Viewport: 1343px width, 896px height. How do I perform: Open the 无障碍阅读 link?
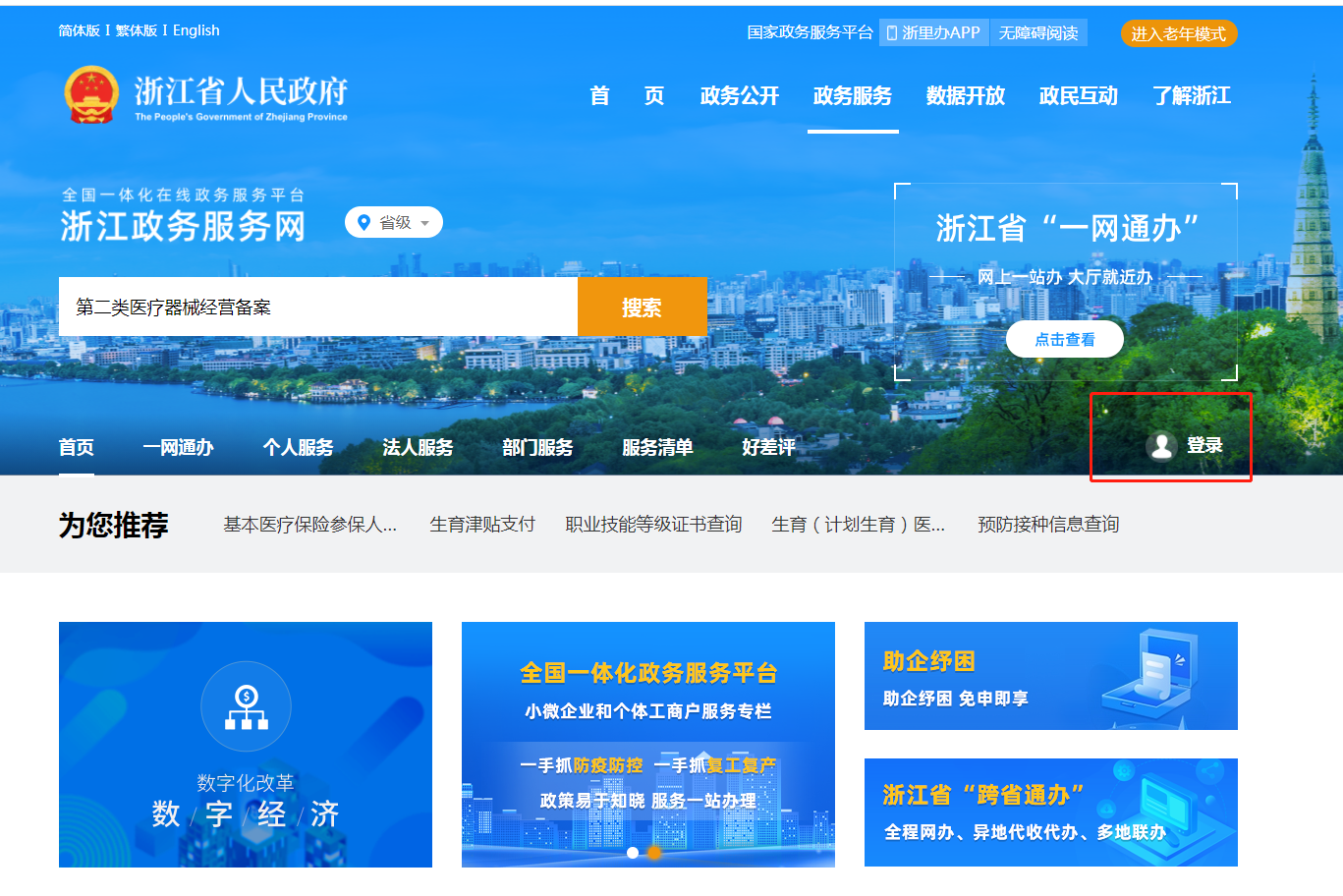click(x=1038, y=33)
